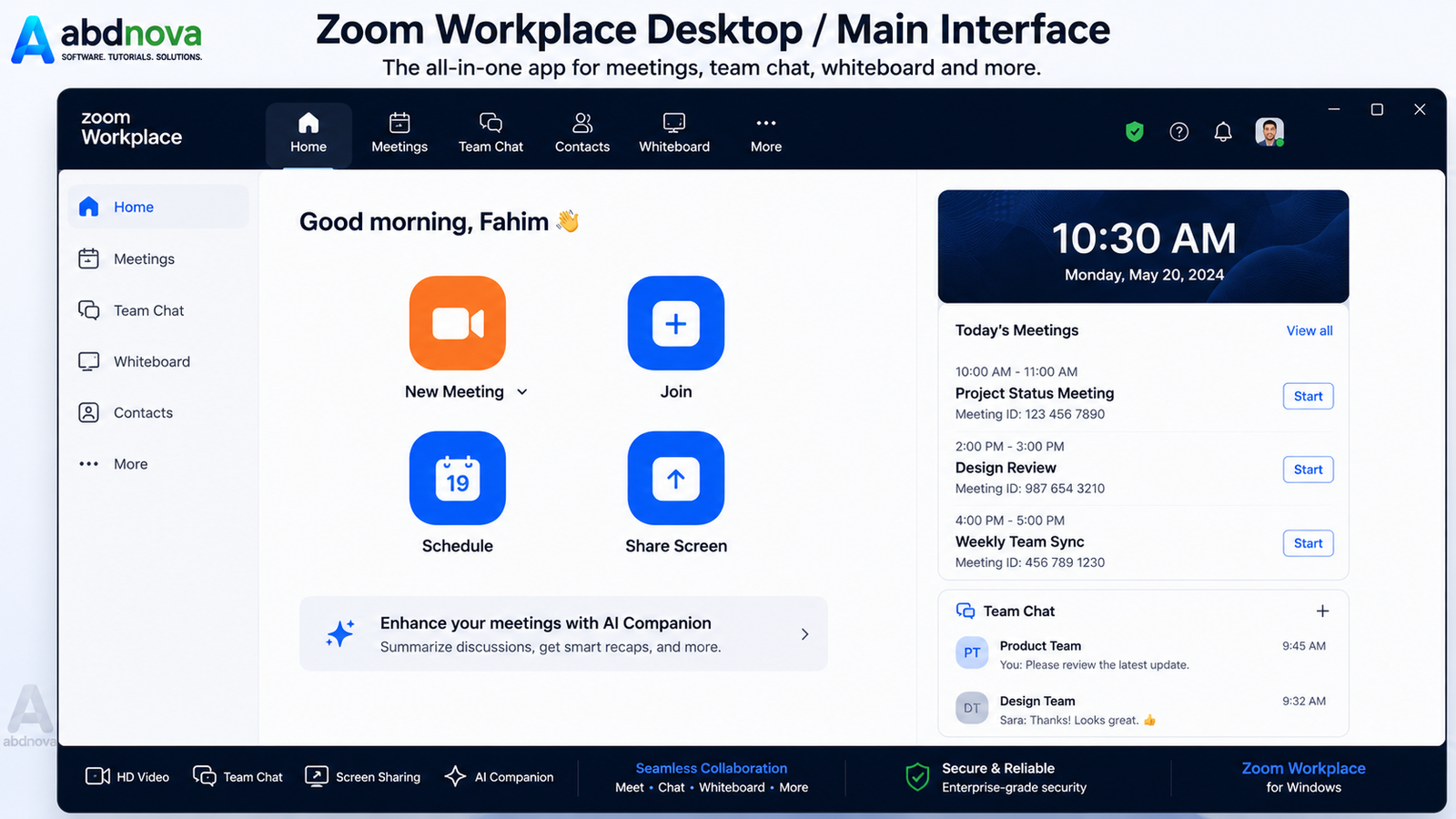
Task: Click the Weekly Team Sync title
Action: tap(1020, 541)
